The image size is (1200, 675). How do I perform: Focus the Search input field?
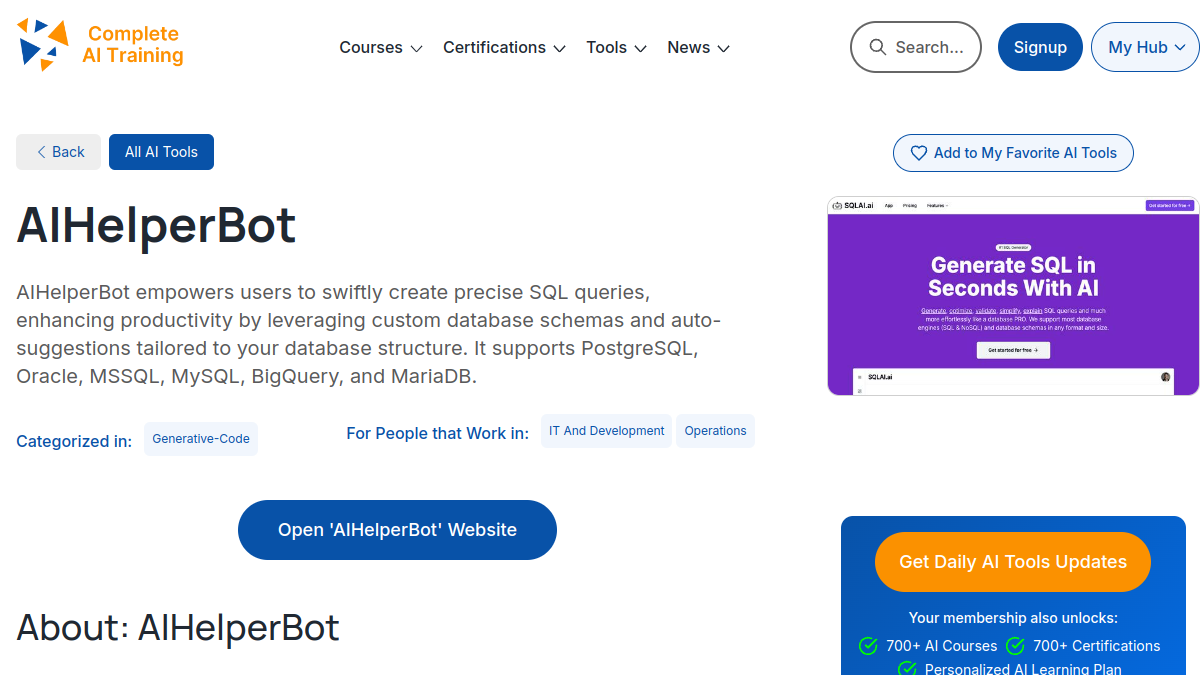point(916,47)
